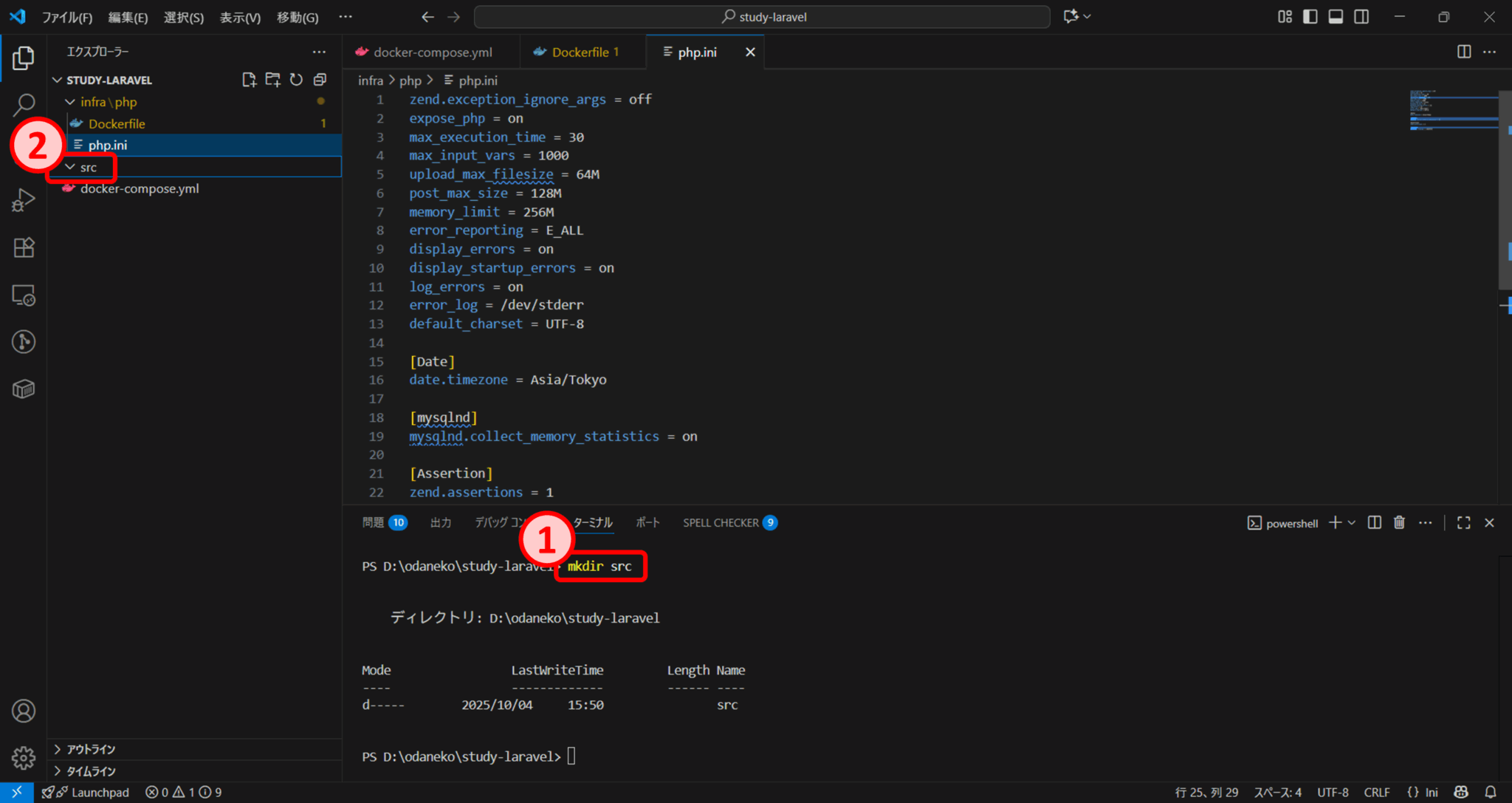Open the ファイル menu
Screen dimensions: 1512x803
[x=66, y=16]
